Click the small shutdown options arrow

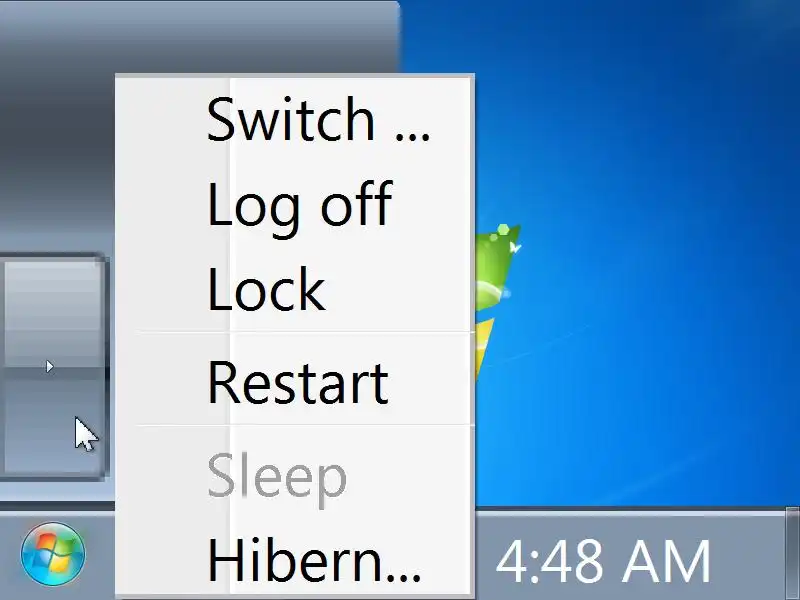click(x=49, y=366)
